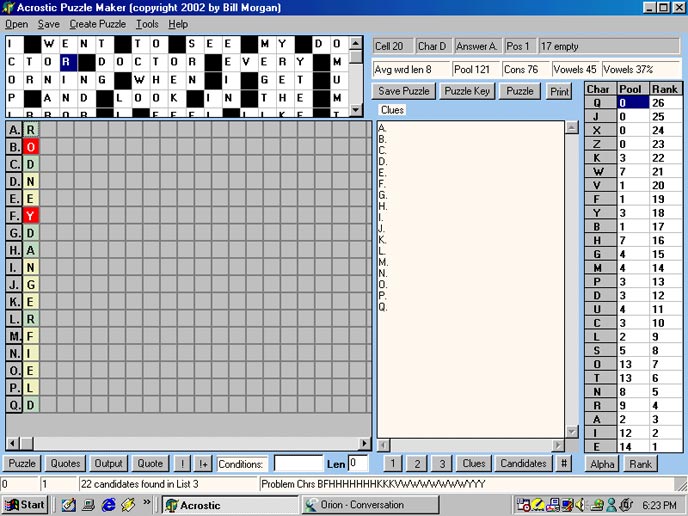Select candidate list 3 button

tap(442, 463)
